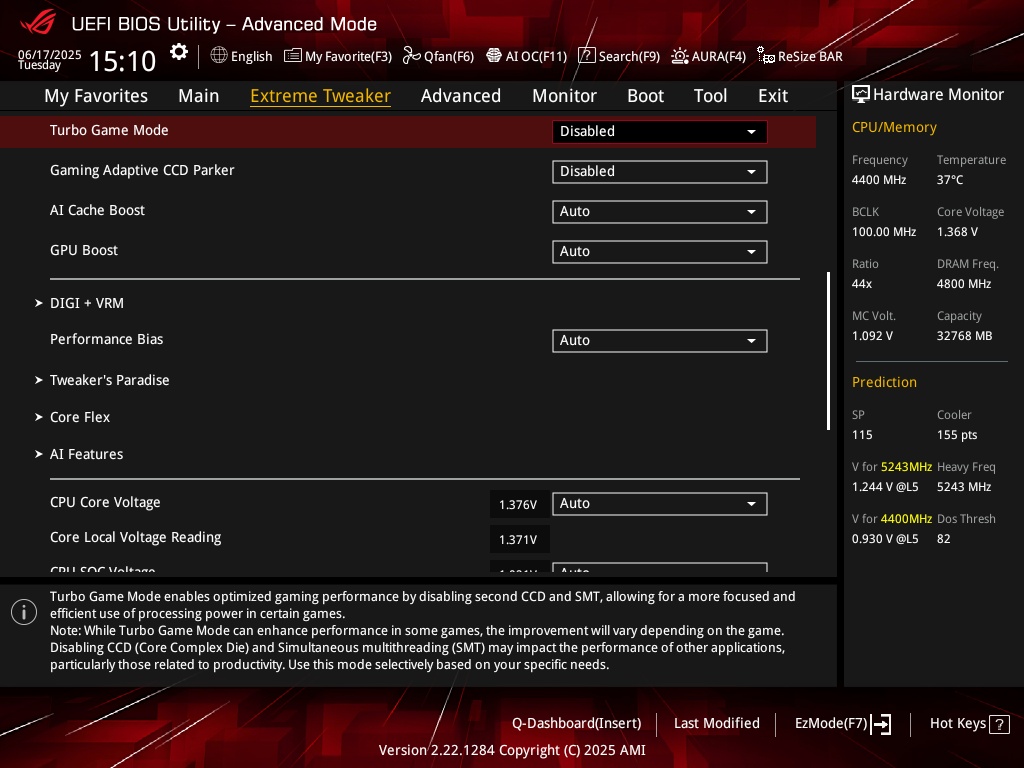Open the Tool tab
This screenshot has height=768, width=1024.
point(711,96)
